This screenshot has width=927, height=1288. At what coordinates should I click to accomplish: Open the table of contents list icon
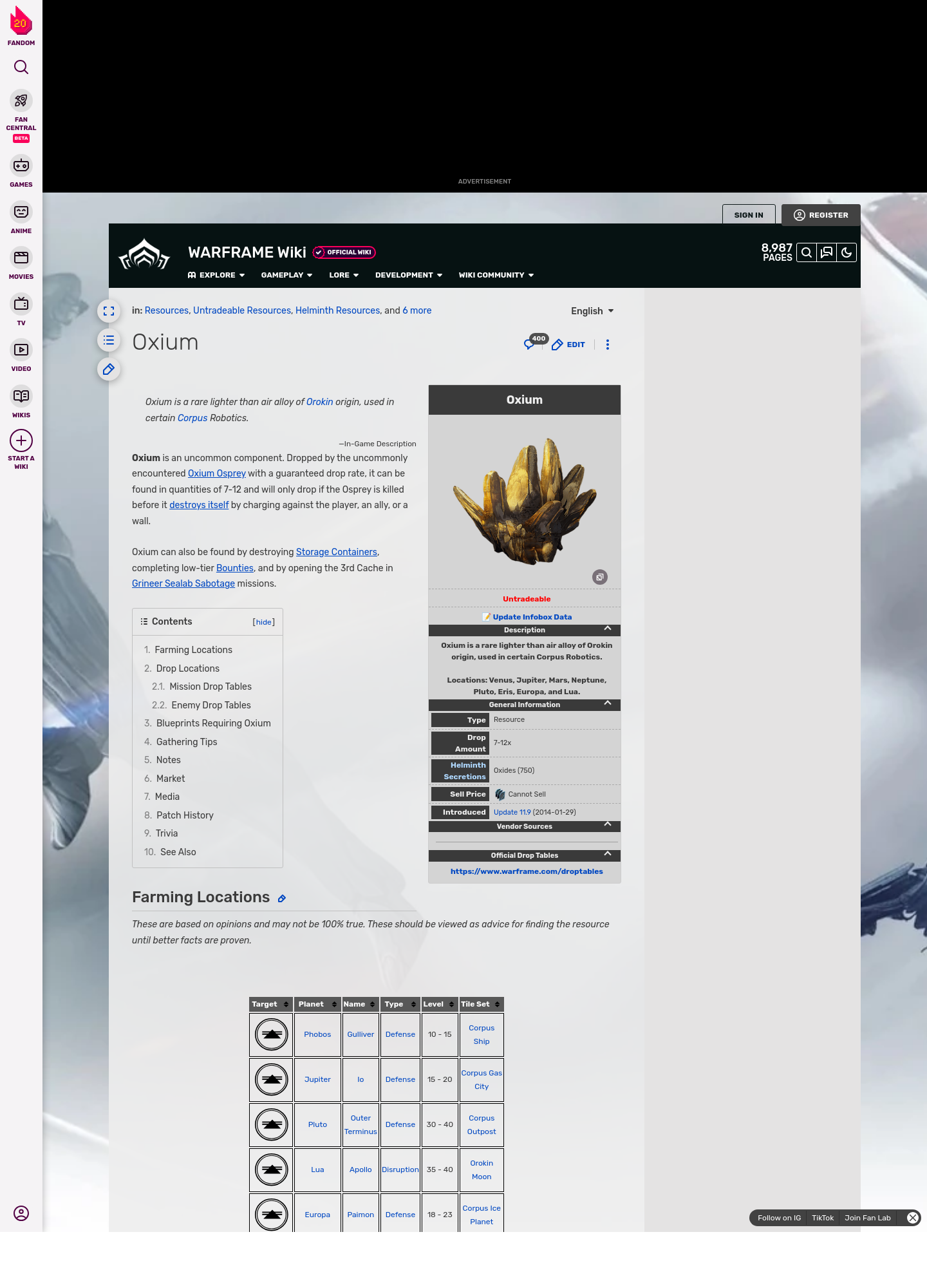(109, 340)
